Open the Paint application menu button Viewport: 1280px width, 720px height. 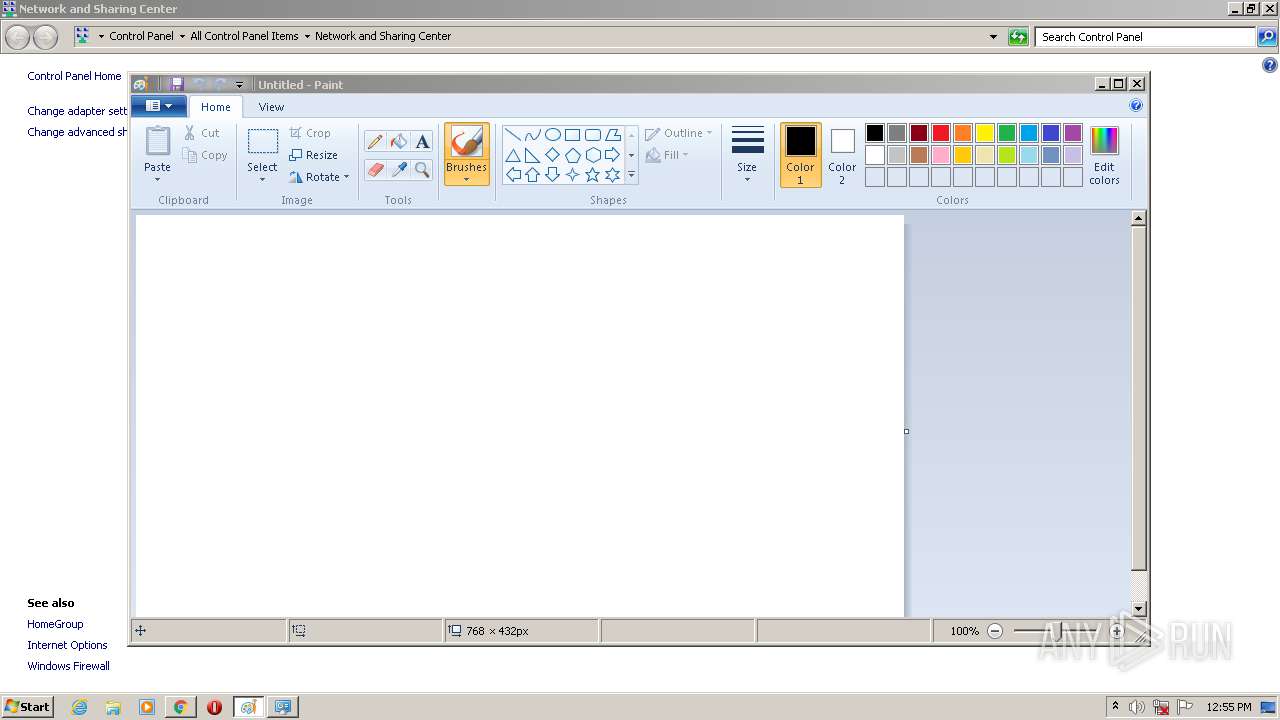pos(159,106)
